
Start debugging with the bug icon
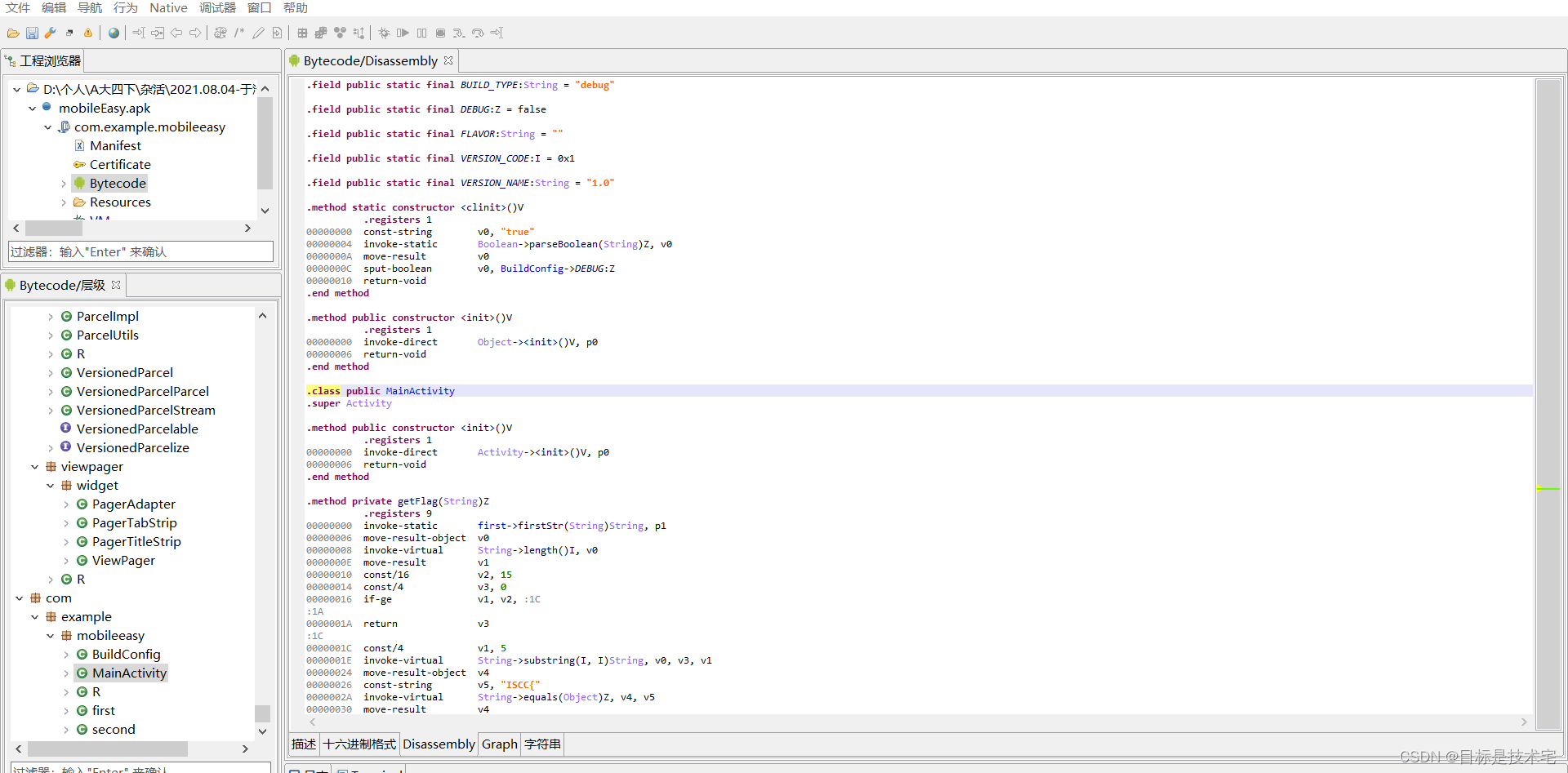tap(384, 33)
